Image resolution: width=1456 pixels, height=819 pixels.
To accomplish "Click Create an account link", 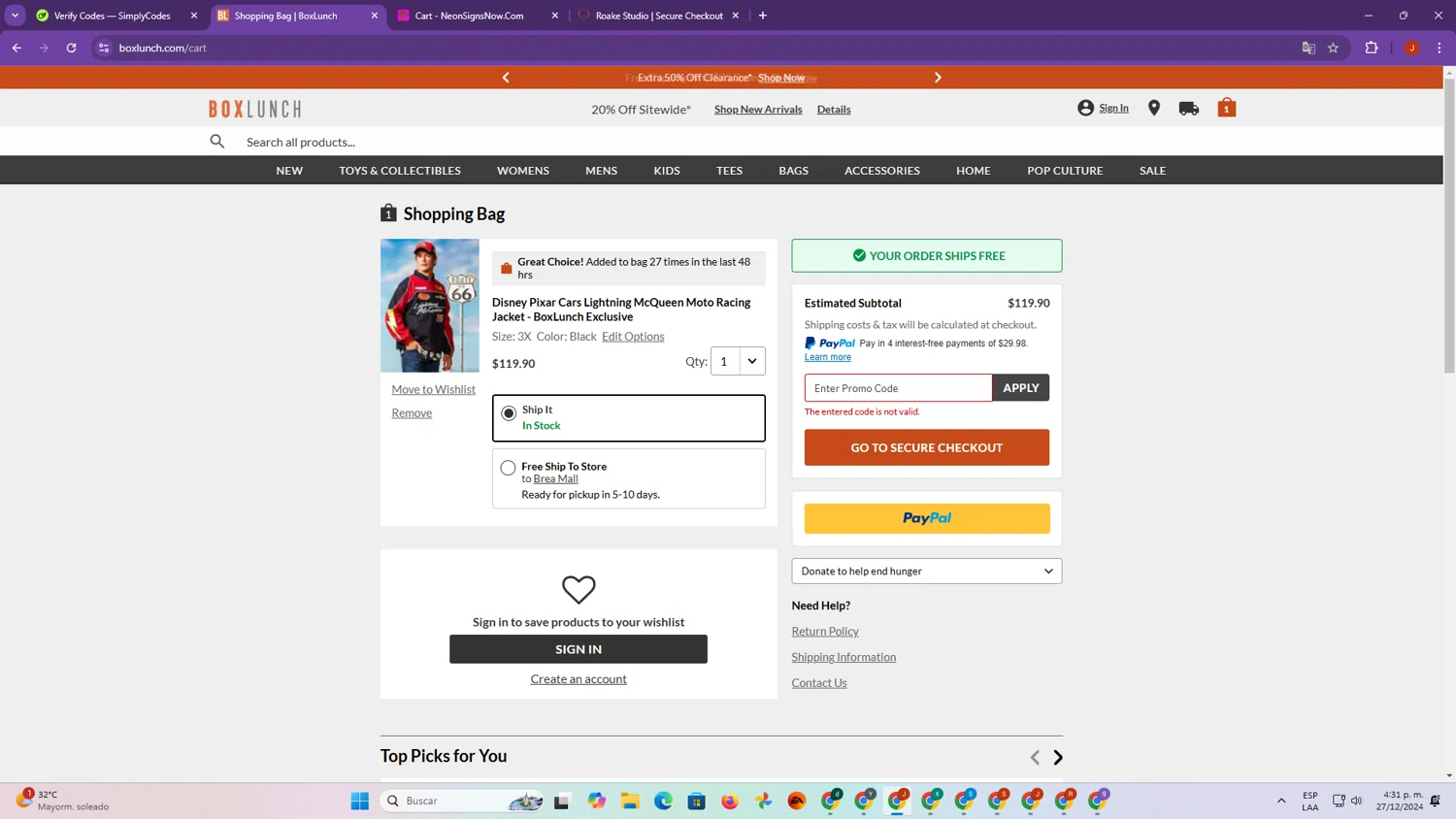I will click(579, 679).
